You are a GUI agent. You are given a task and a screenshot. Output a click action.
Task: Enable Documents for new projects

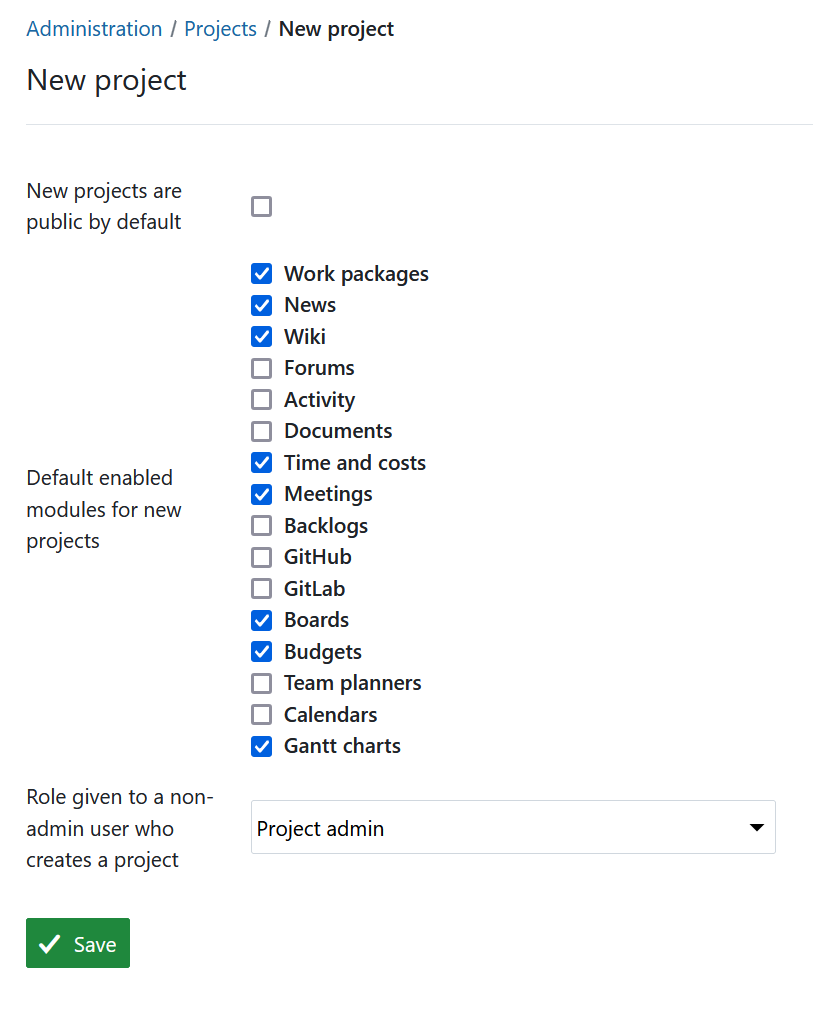[x=261, y=431]
